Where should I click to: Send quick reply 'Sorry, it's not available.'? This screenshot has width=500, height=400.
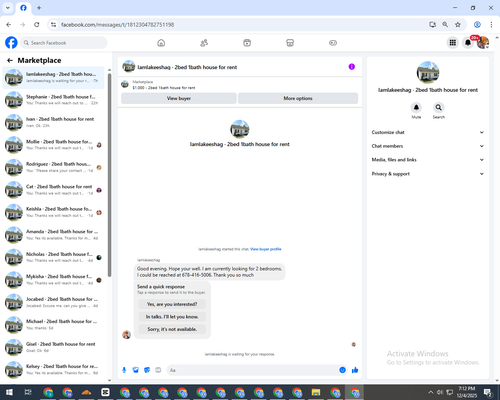[x=172, y=329]
